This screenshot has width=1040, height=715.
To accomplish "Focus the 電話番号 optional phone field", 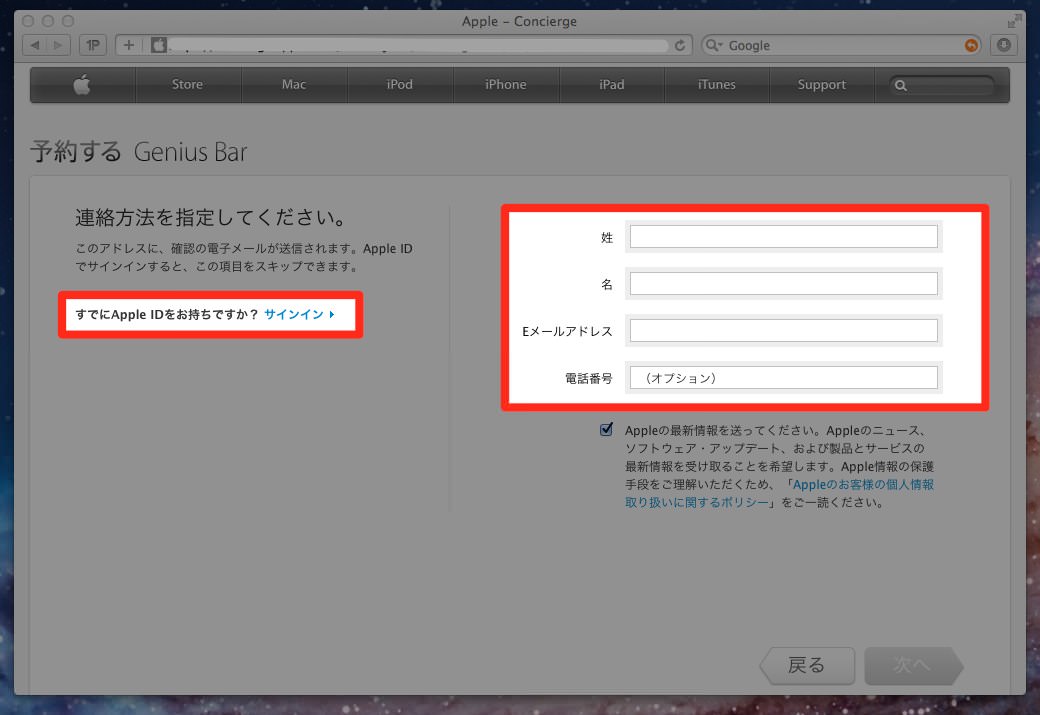I will [x=783, y=378].
